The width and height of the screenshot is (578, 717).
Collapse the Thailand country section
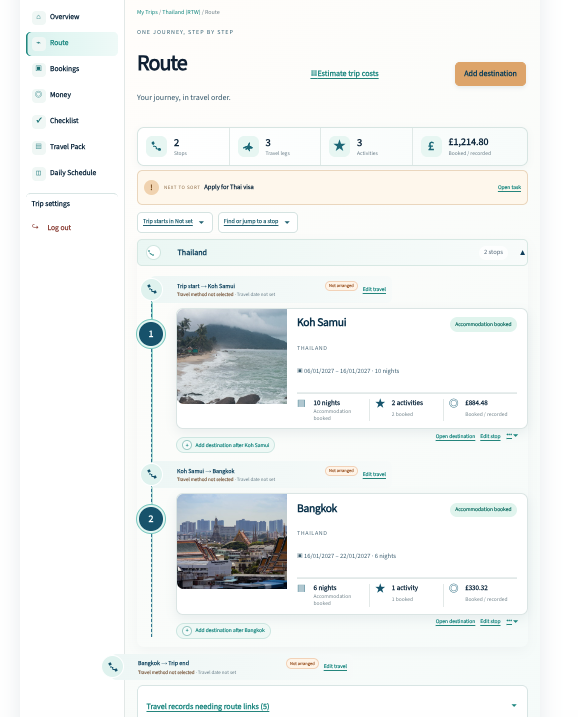coord(522,252)
